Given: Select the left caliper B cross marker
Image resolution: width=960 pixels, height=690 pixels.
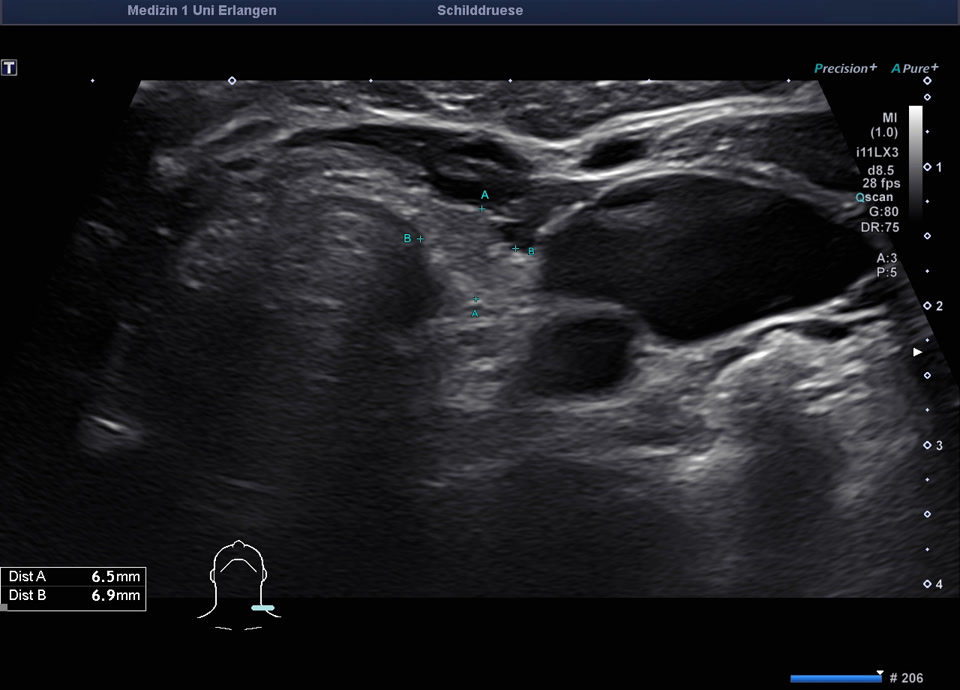Looking at the screenshot, I should click(x=421, y=239).
